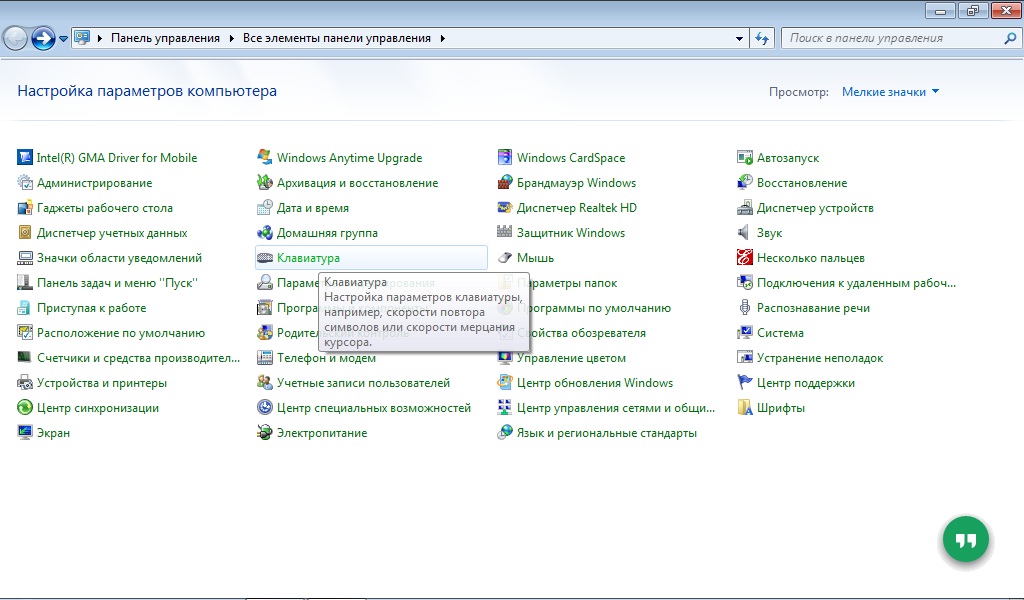Image resolution: width=1024 pixels, height=600 pixels.
Task: Open Счетчики и средства производительности link
Action: click(138, 358)
